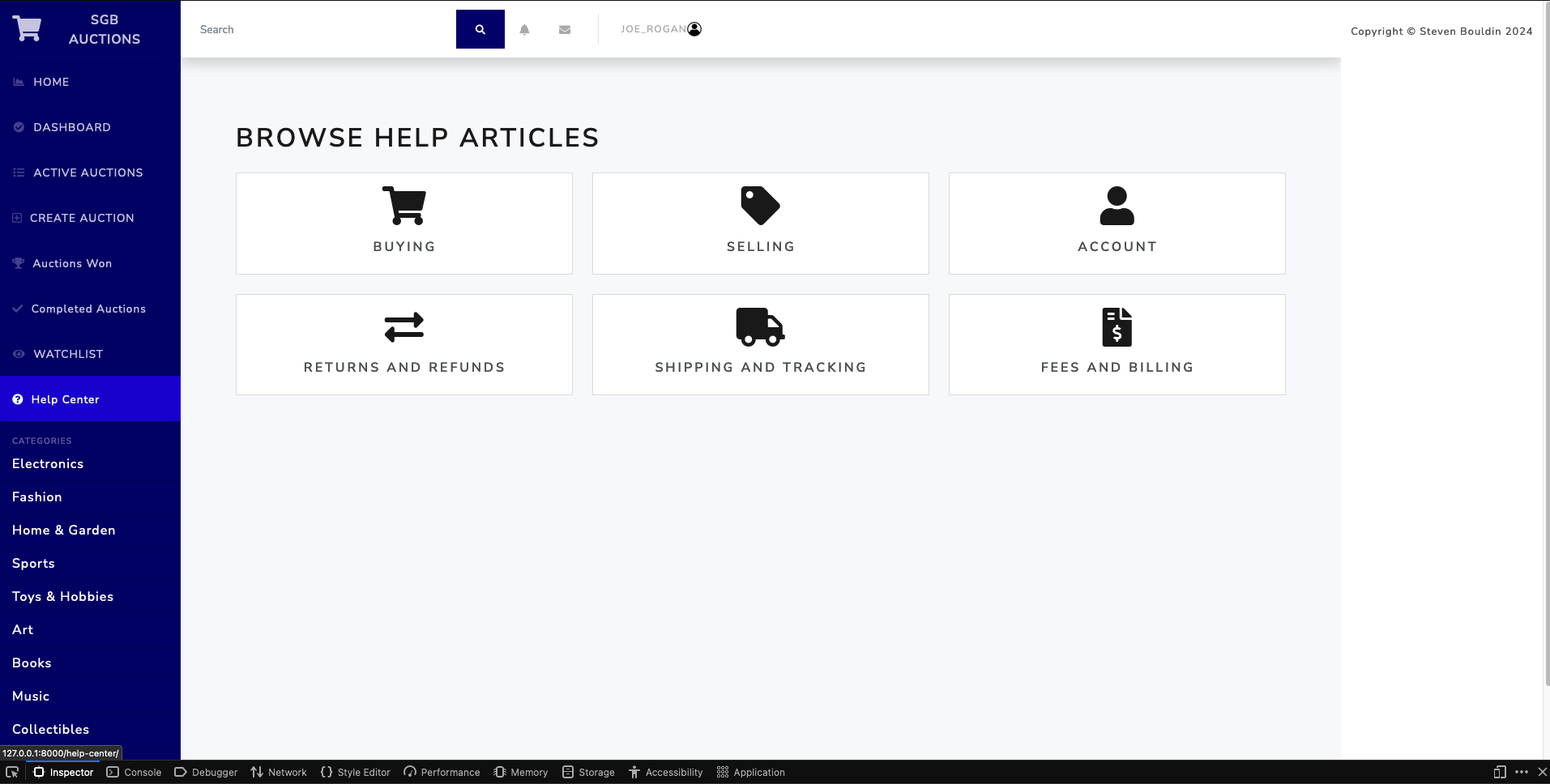
Task: Browse the Art category
Action: coord(23,629)
